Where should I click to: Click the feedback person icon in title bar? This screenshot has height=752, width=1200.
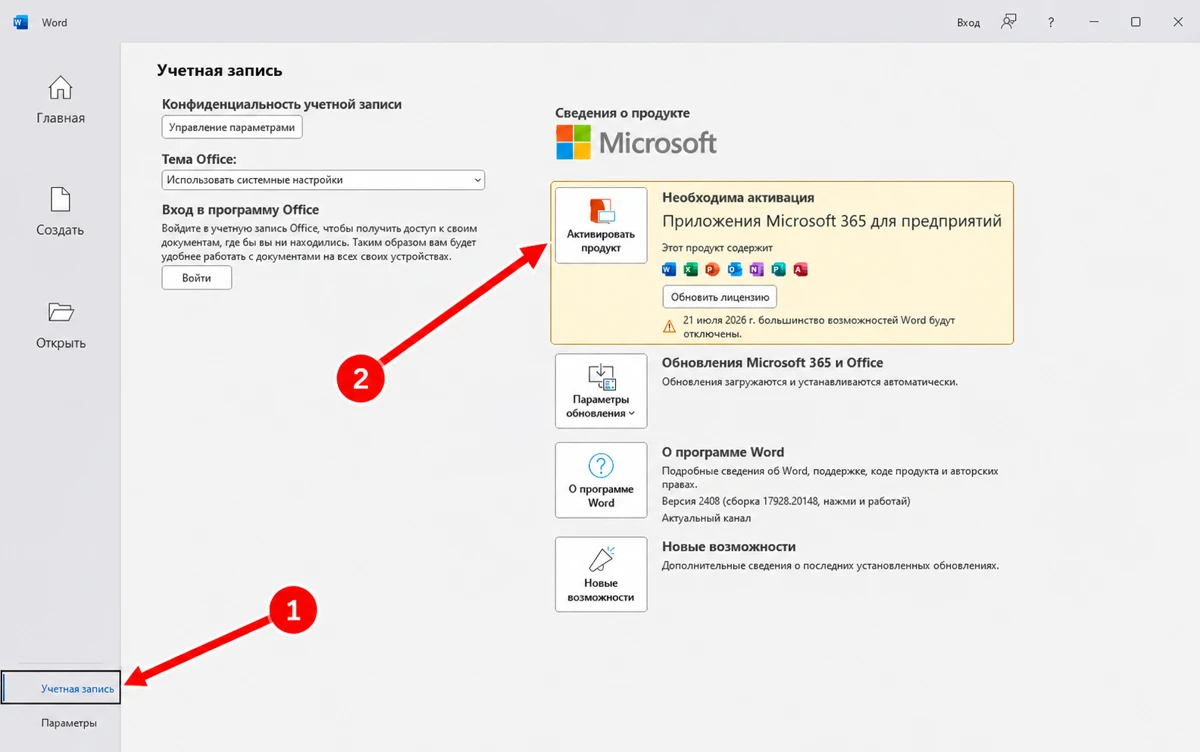[1009, 22]
